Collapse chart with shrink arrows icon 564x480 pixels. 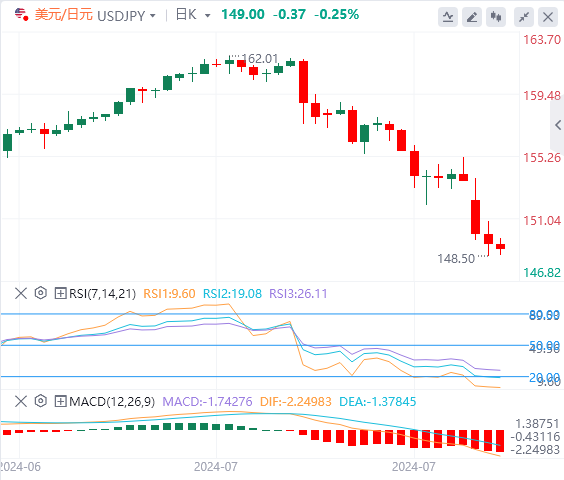click(524, 17)
